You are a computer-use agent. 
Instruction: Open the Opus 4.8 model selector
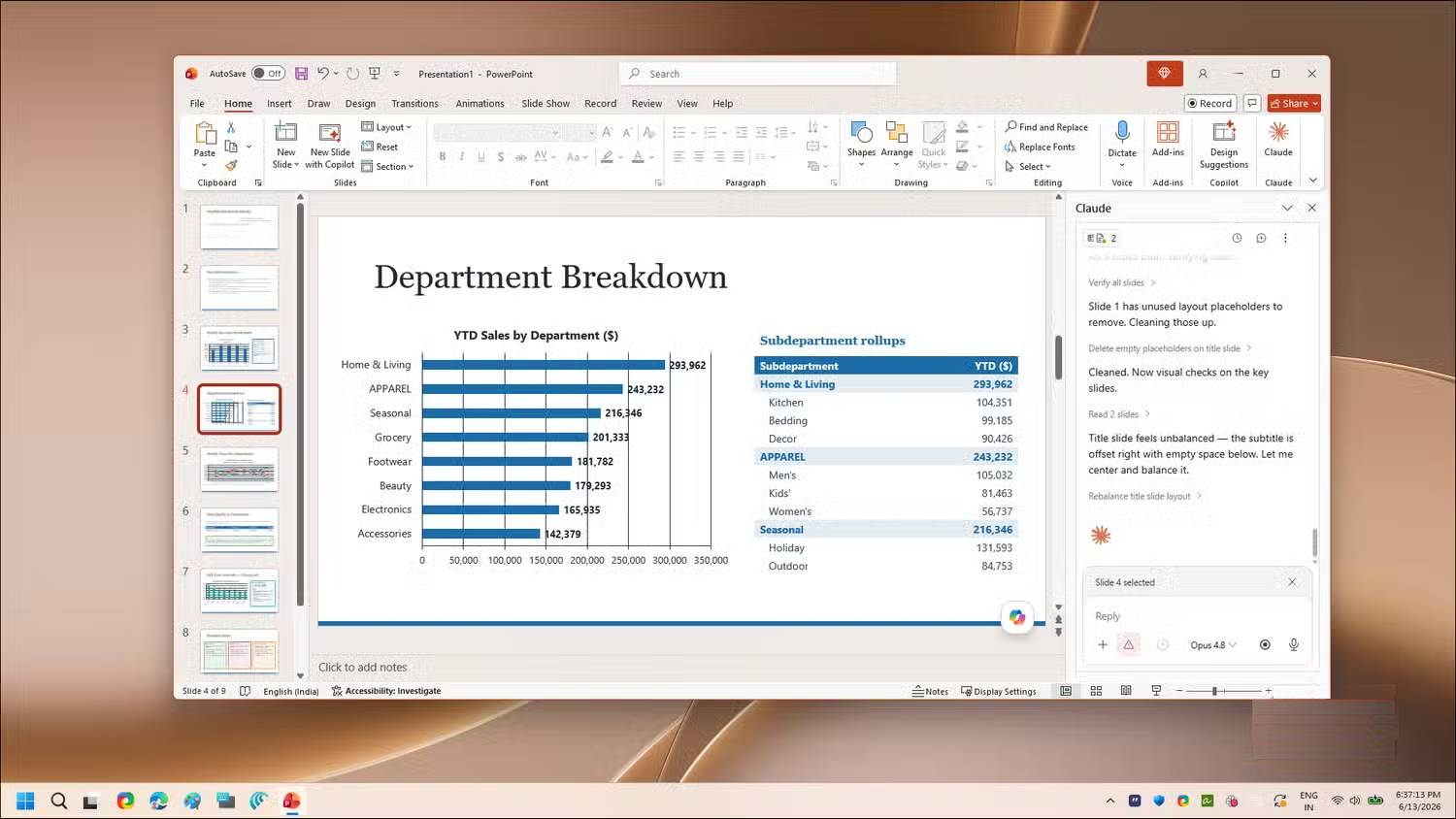[1213, 645]
